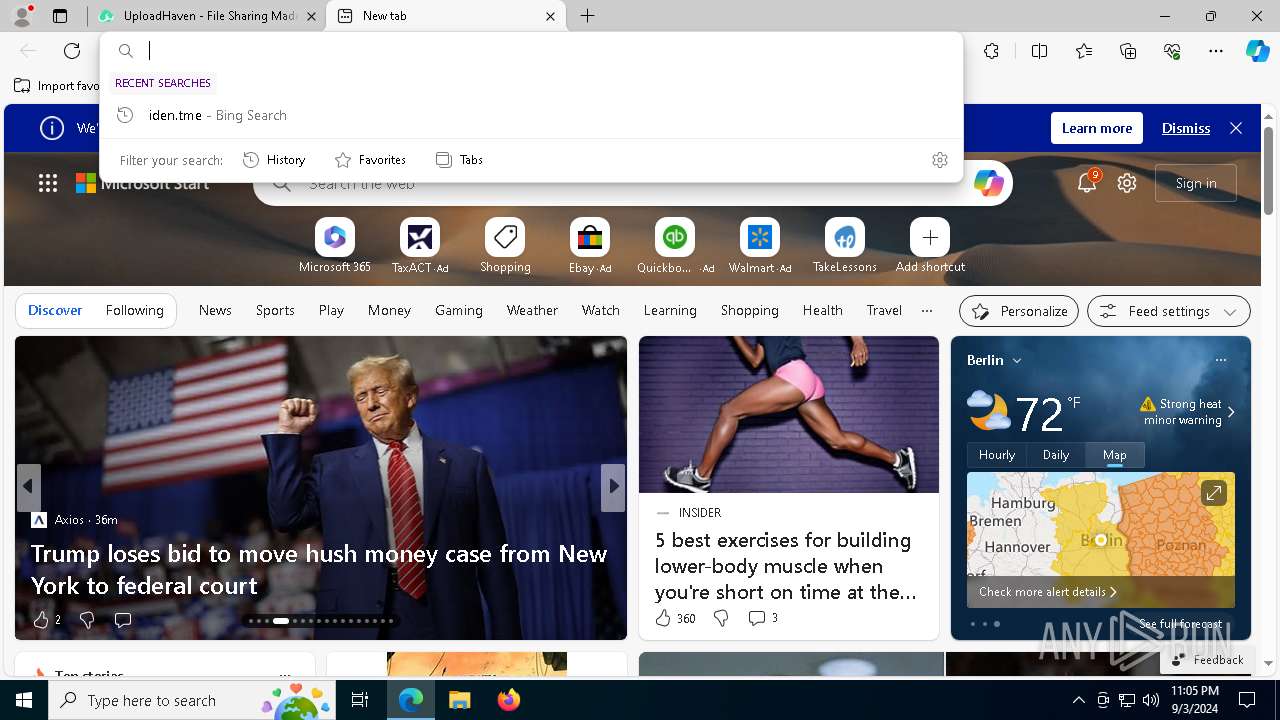This screenshot has width=1280, height=720.
Task: Show Hourly weather tab
Action: pyautogui.click(x=997, y=455)
